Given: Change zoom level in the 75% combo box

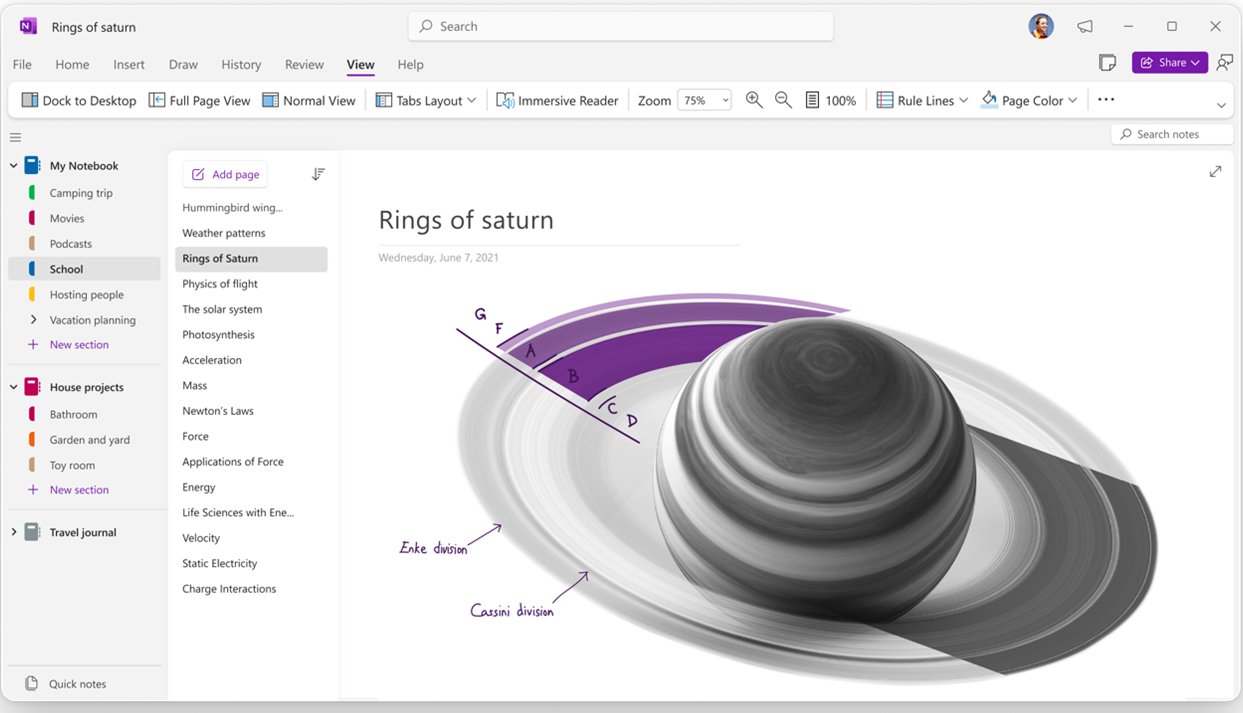Looking at the screenshot, I should click(x=704, y=99).
